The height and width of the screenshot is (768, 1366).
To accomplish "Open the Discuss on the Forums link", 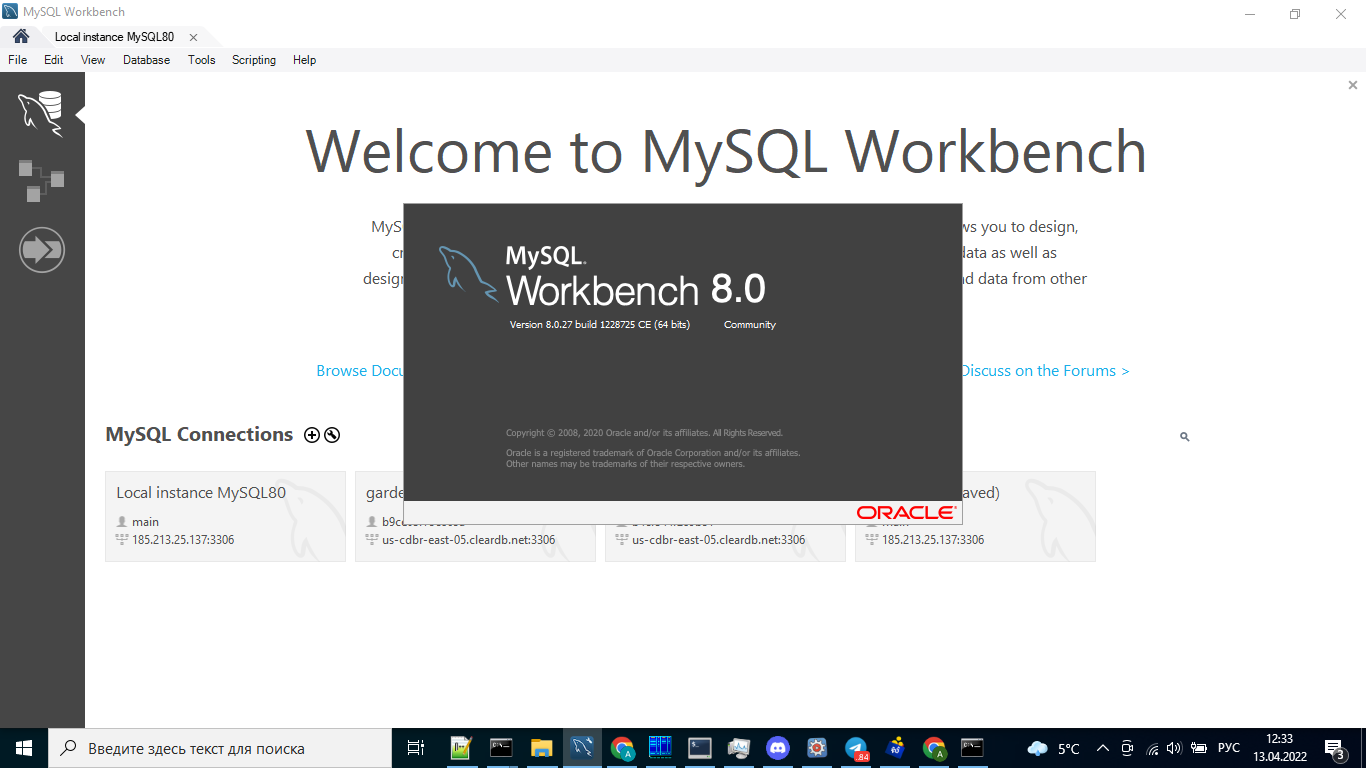I will (x=1046, y=371).
